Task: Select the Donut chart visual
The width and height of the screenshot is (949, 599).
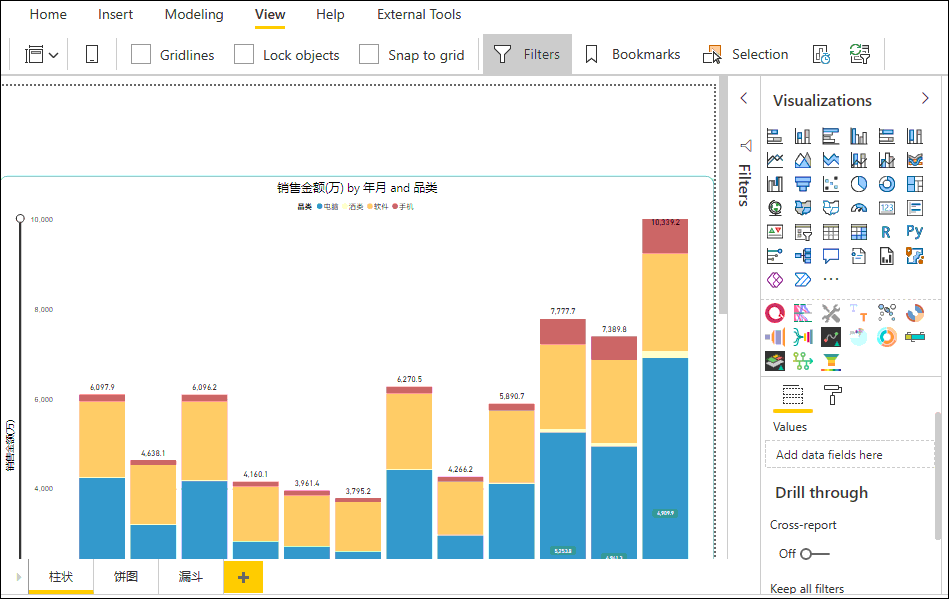Action: click(887, 183)
